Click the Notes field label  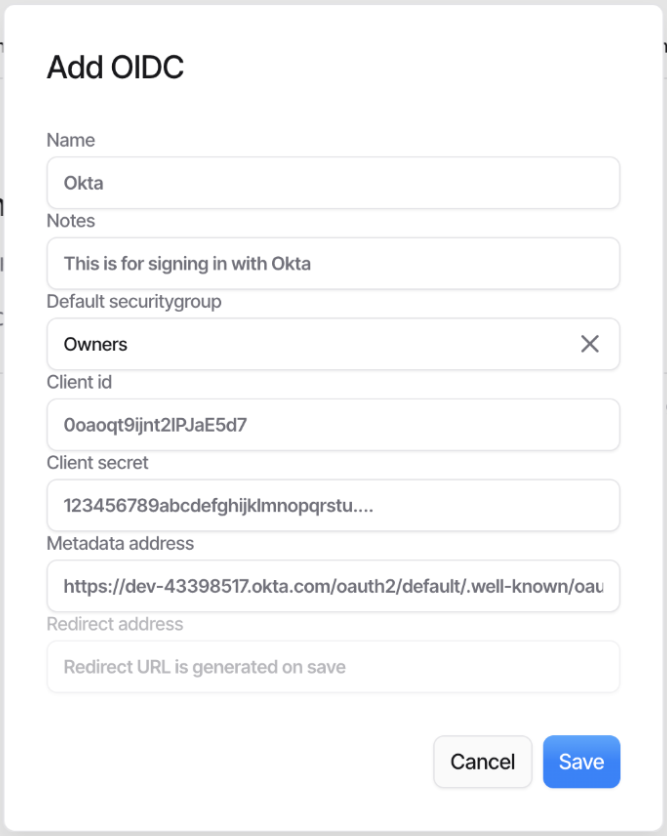point(71,220)
